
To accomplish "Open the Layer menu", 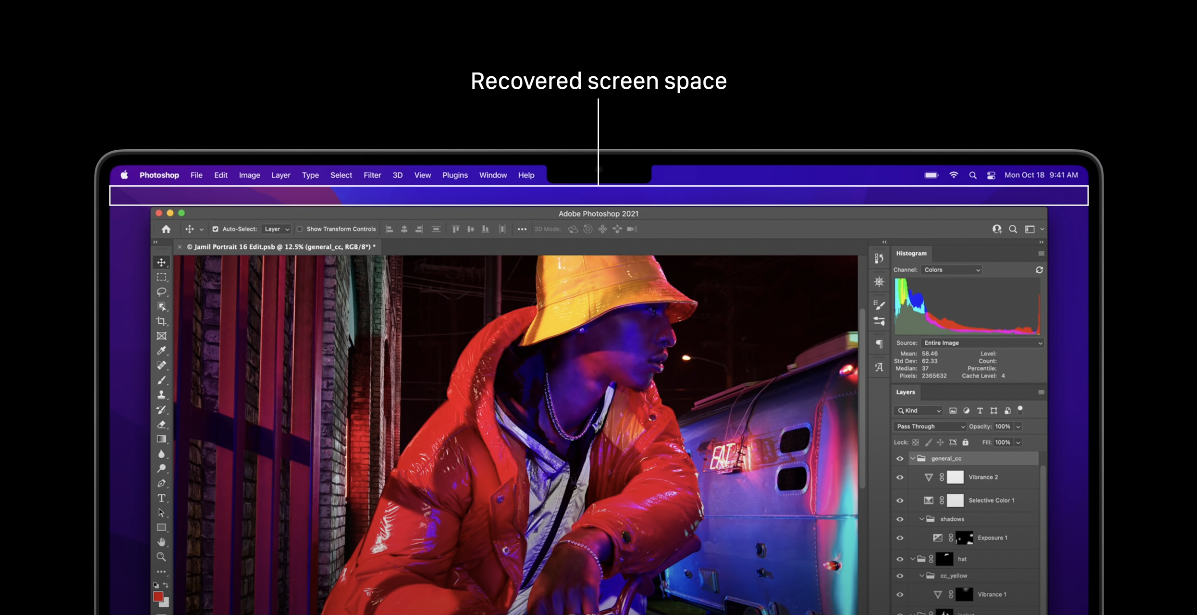I will tap(281, 175).
